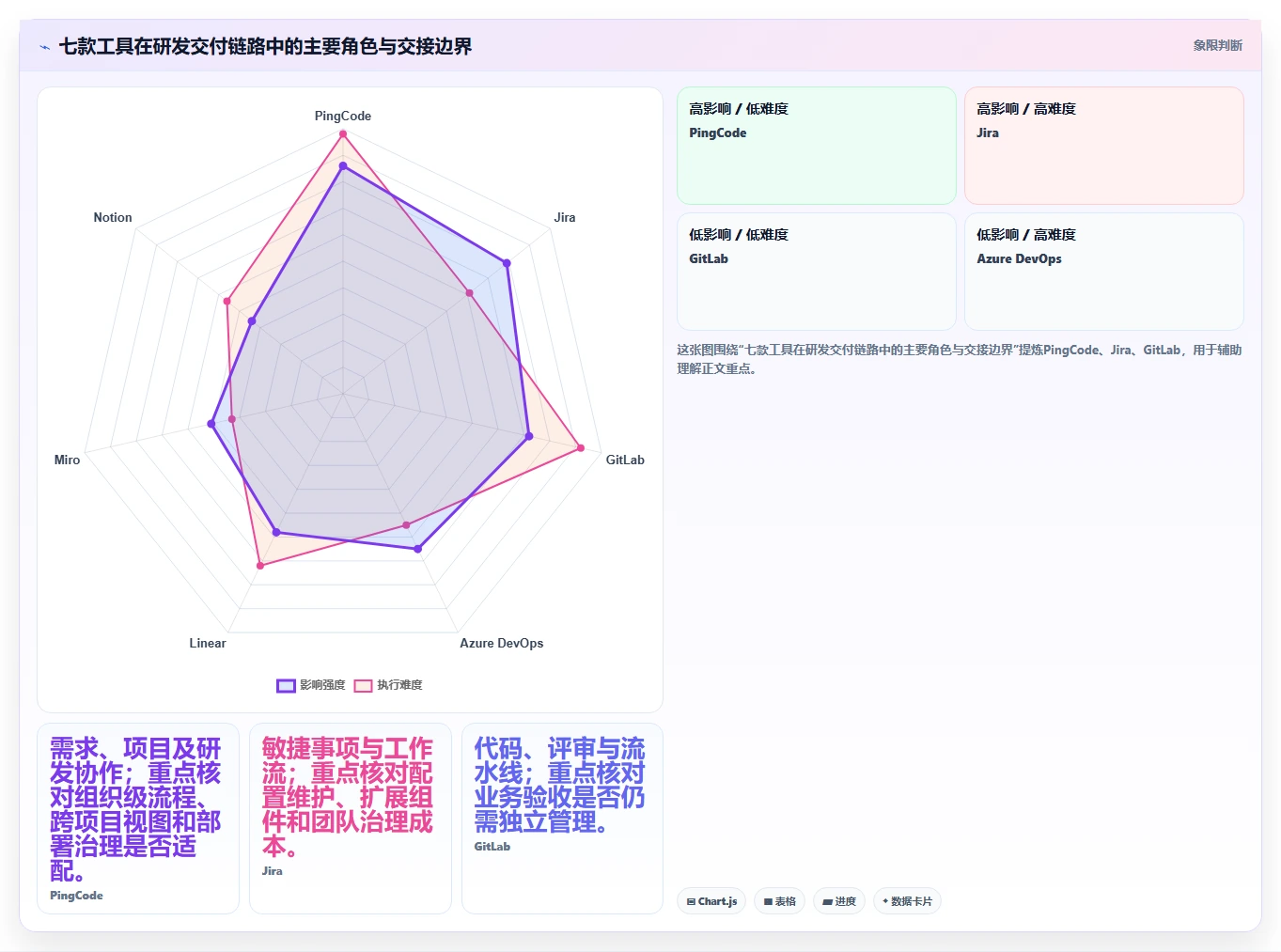This screenshot has height=952, width=1281.
Task: Toggle the 执行难度 legend swatch
Action: (x=363, y=685)
